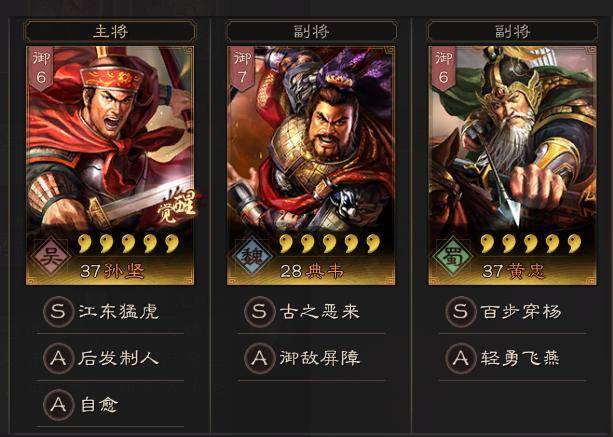The height and width of the screenshot is (437, 613).
Task: Select the right 副将 header above 黄忠
Action: [x=512, y=31]
